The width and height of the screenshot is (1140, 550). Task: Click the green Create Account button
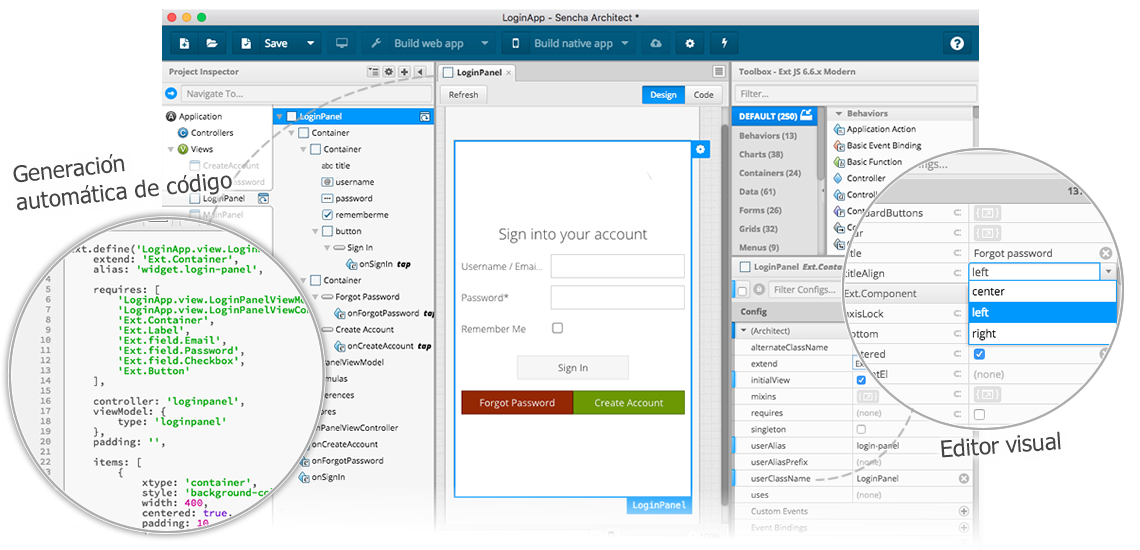point(629,403)
